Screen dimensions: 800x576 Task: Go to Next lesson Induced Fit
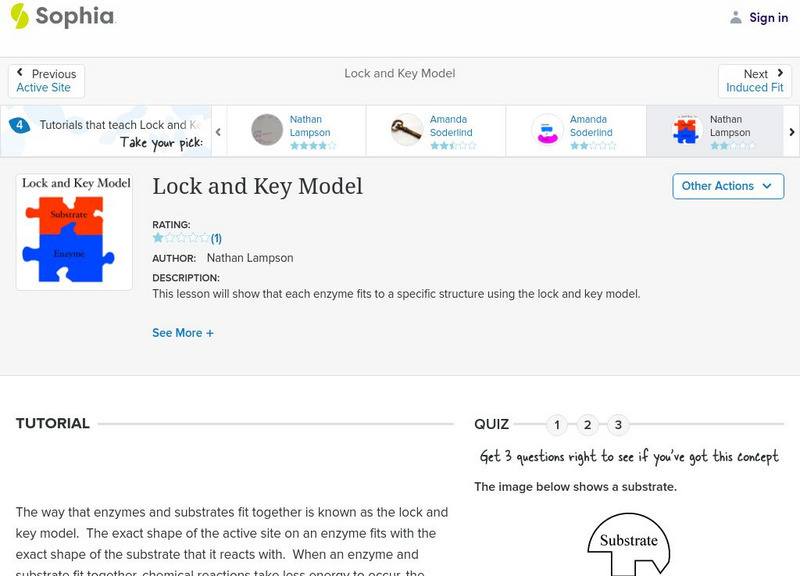pos(755,81)
